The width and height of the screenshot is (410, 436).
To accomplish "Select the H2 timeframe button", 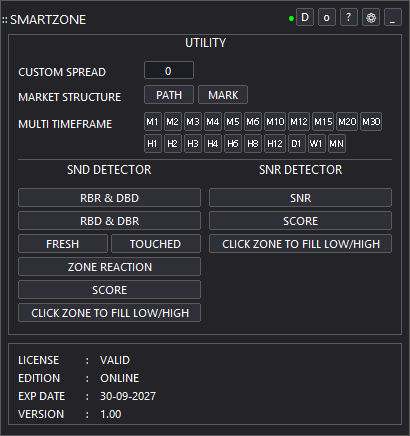I will tap(173, 144).
